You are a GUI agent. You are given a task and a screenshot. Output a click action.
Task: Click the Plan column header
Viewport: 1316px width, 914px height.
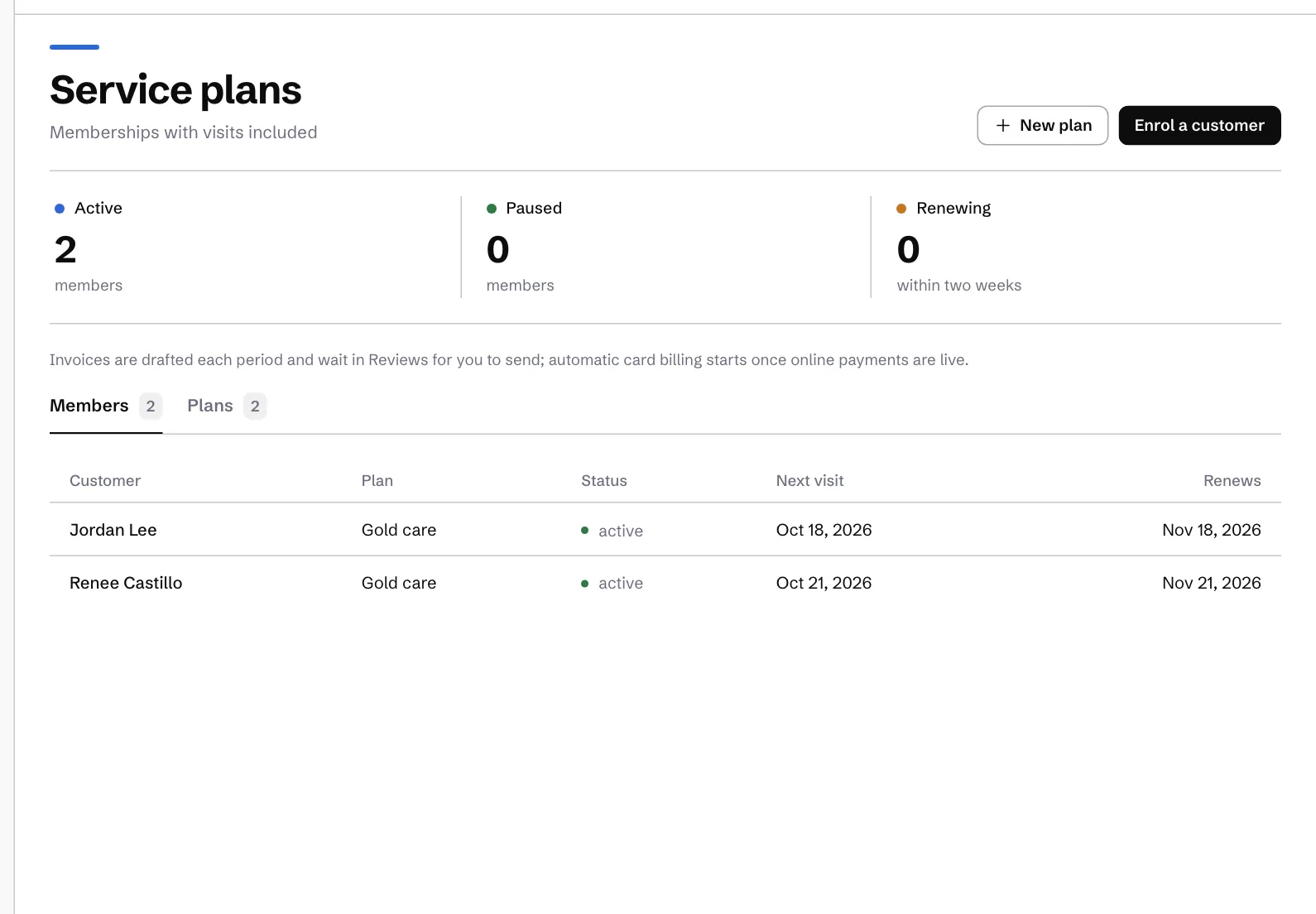[377, 481]
